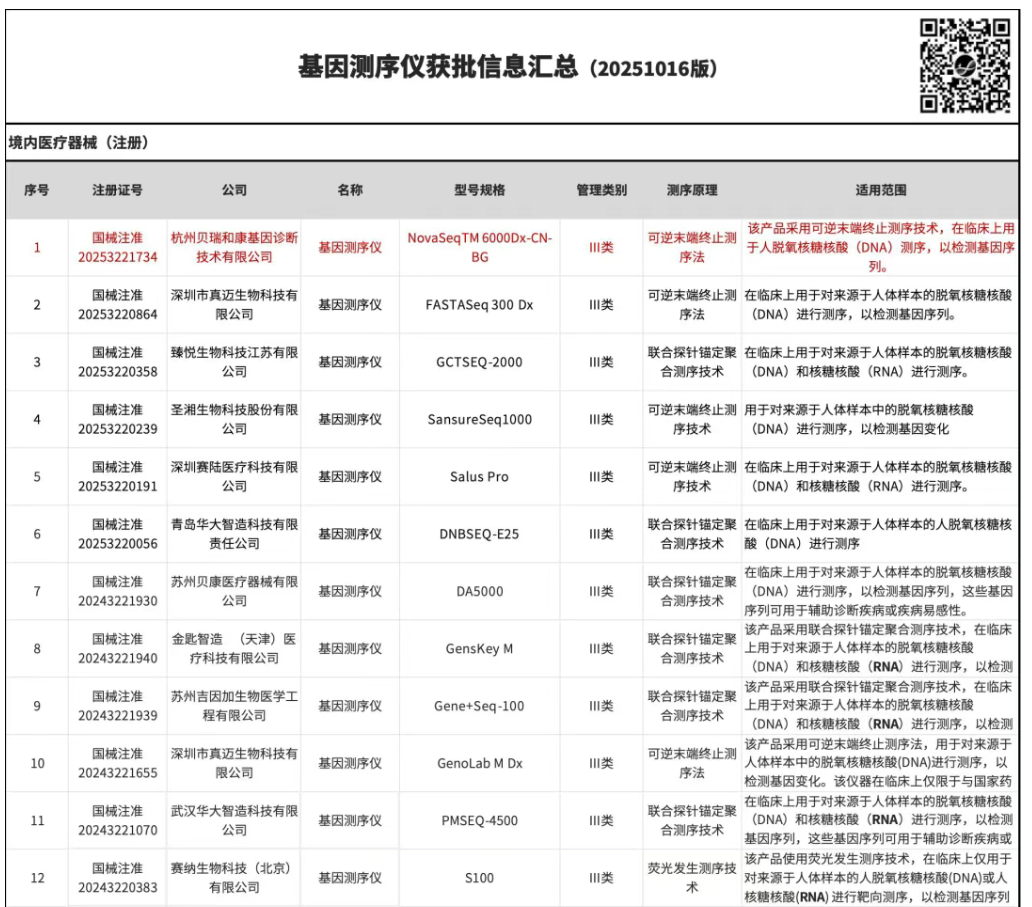Click the 适用范围 column header
1032x907 pixels.
coord(880,190)
